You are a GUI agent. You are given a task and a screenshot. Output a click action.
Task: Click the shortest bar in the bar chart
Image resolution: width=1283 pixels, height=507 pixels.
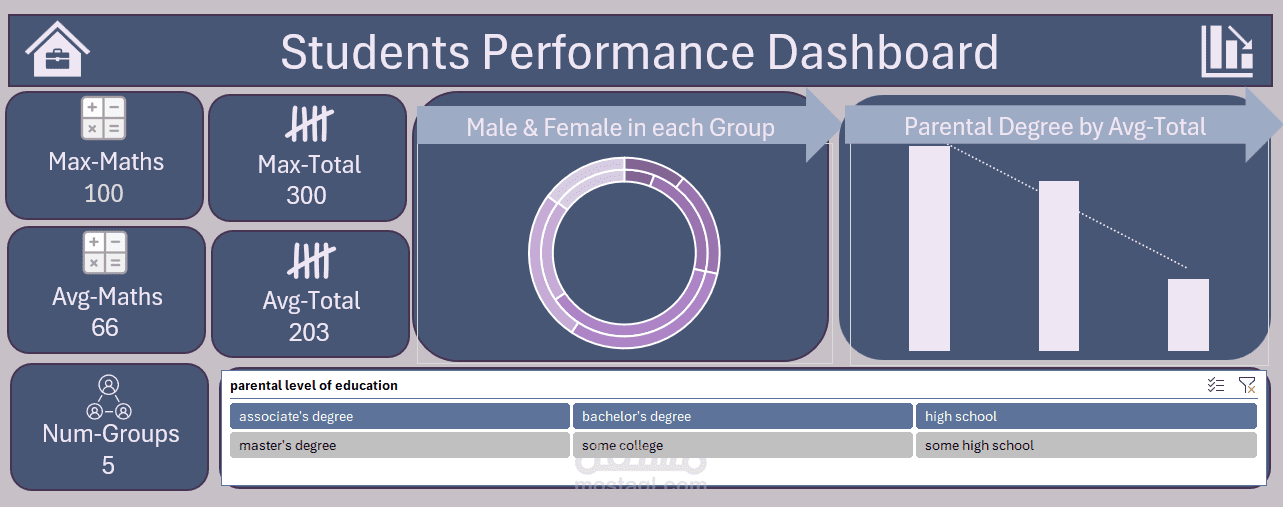pyautogui.click(x=1188, y=315)
